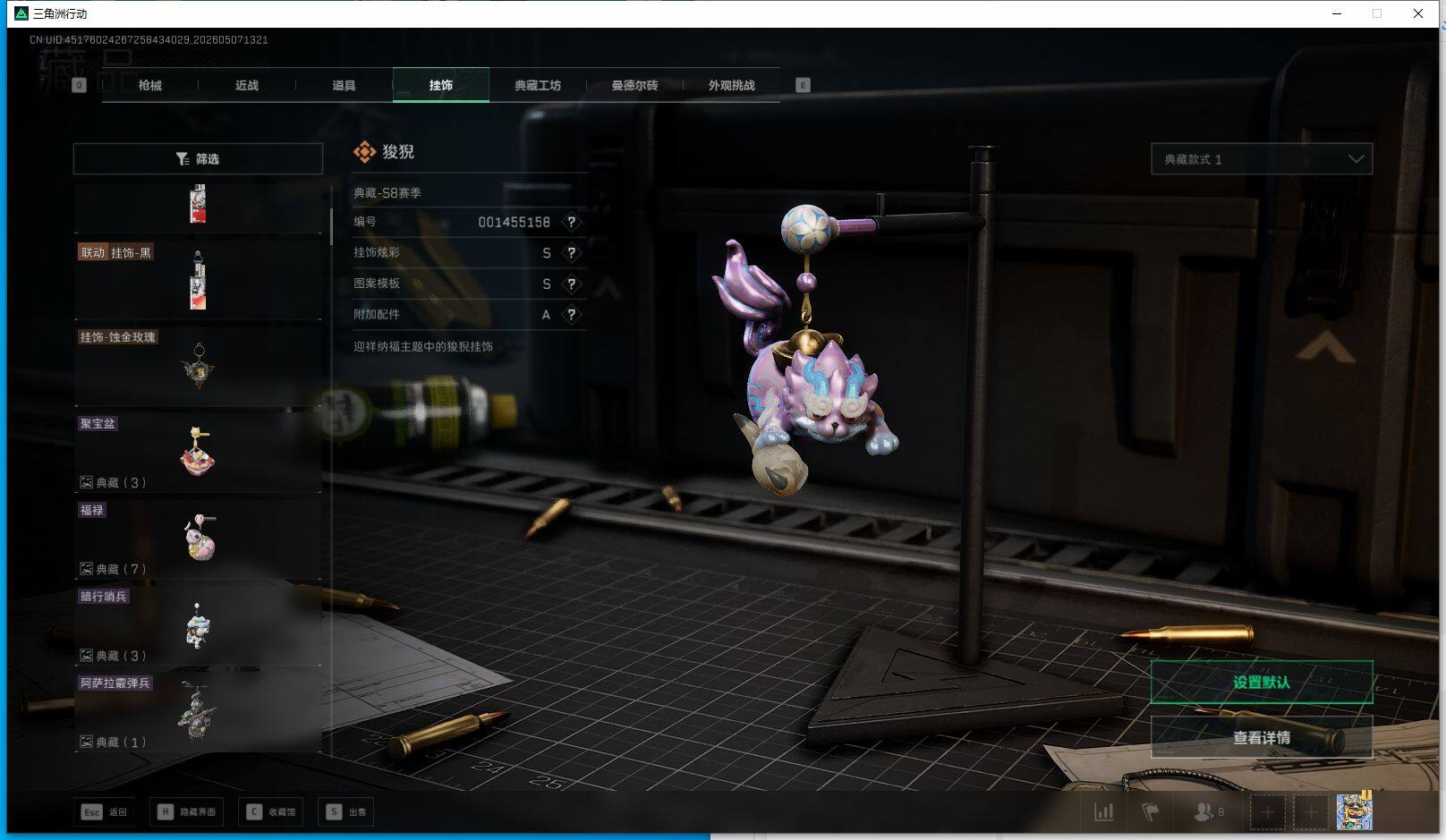Open the 曼德尔砖 tab
Screen dimensions: 1446x840
[634, 85]
